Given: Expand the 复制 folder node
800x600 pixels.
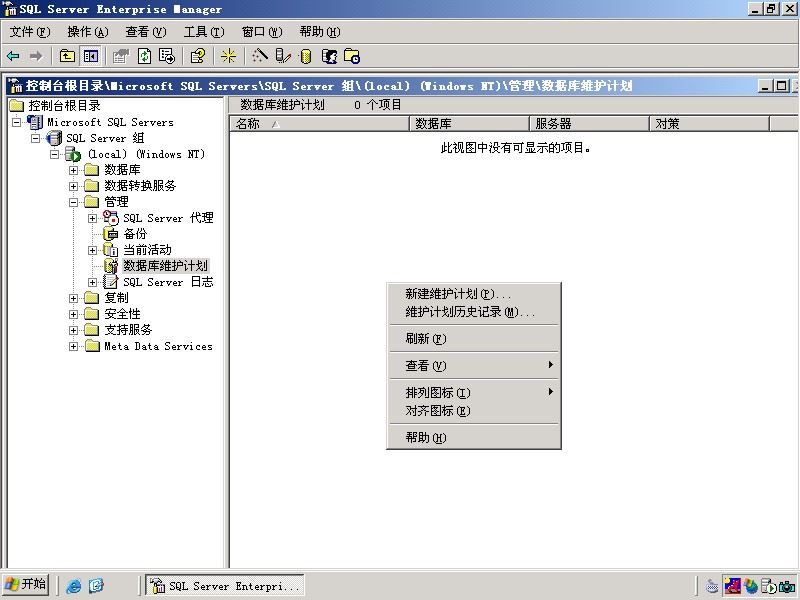Looking at the screenshot, I should pos(73,298).
